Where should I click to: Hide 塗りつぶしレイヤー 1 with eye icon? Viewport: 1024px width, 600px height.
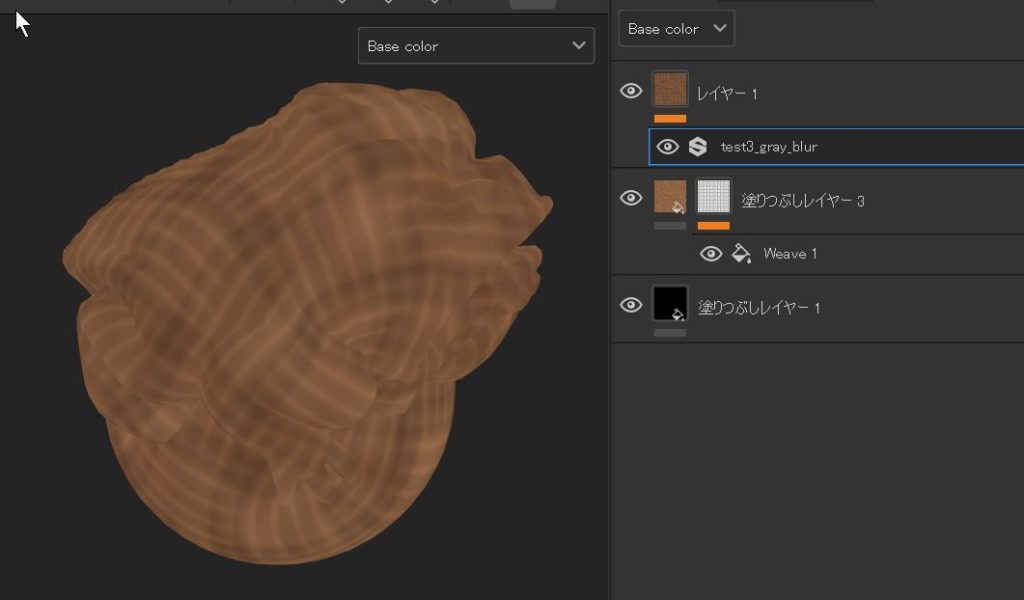(631, 305)
